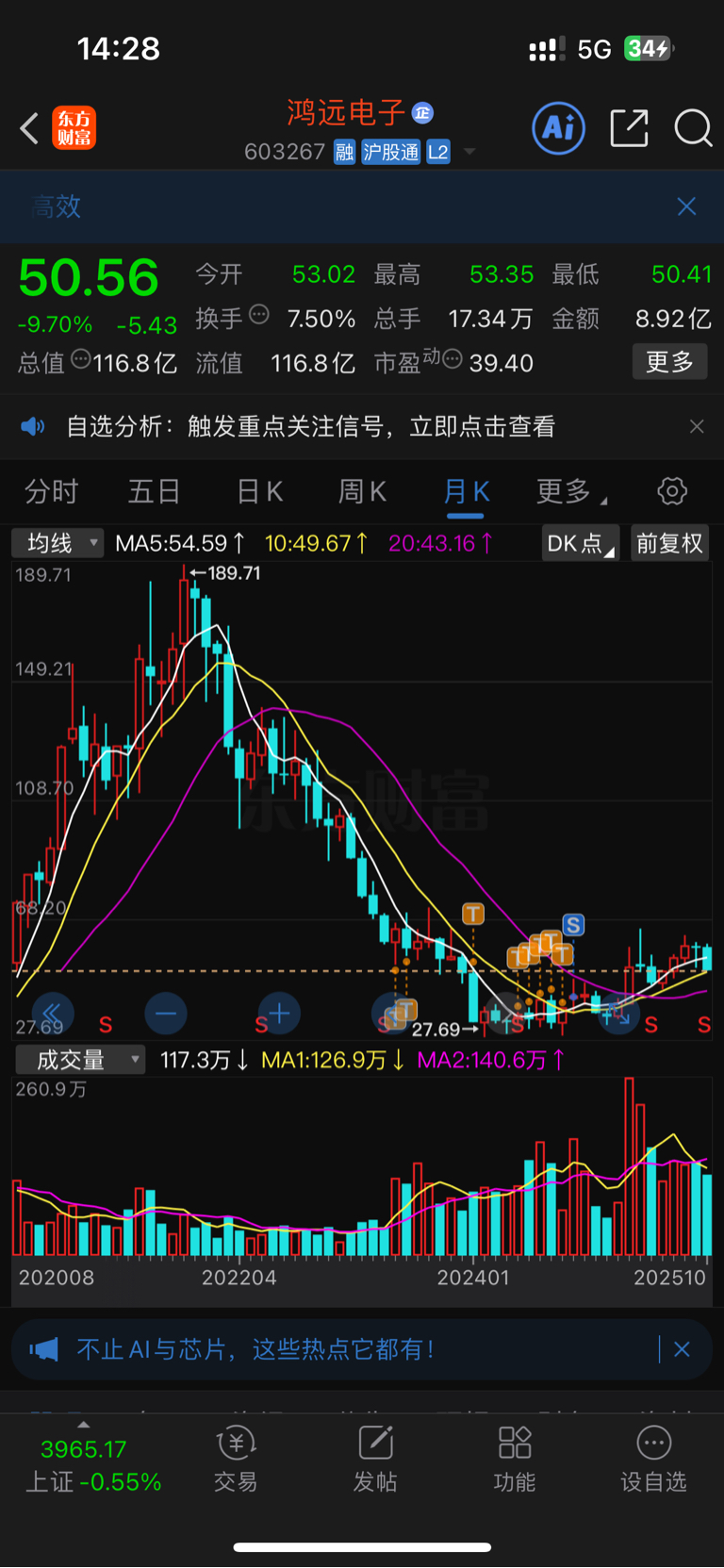This screenshot has width=724, height=1568.
Task: Tap the chart scroll-left double arrow button
Action: point(53,1014)
